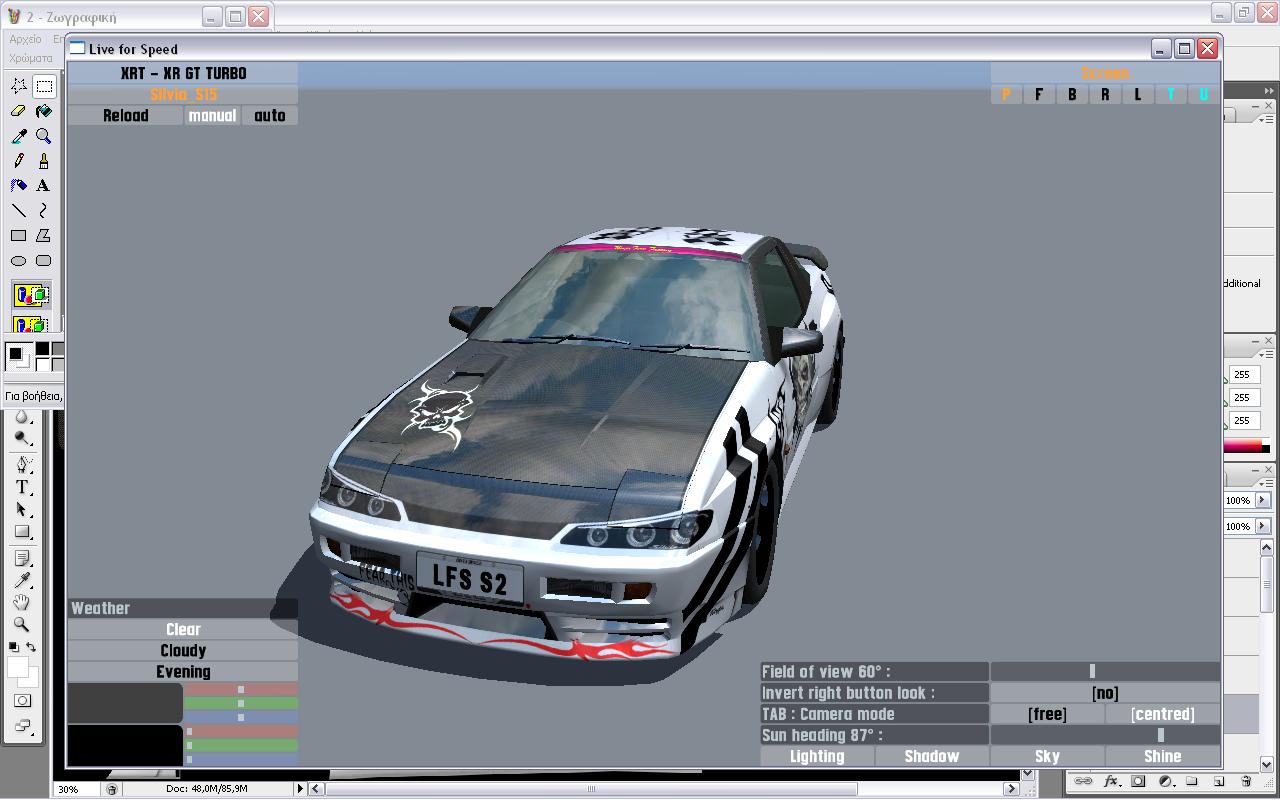Viewport: 1280px width, 800px height.
Task: Select the Photoshop Pen tool
Action: coord(22,465)
